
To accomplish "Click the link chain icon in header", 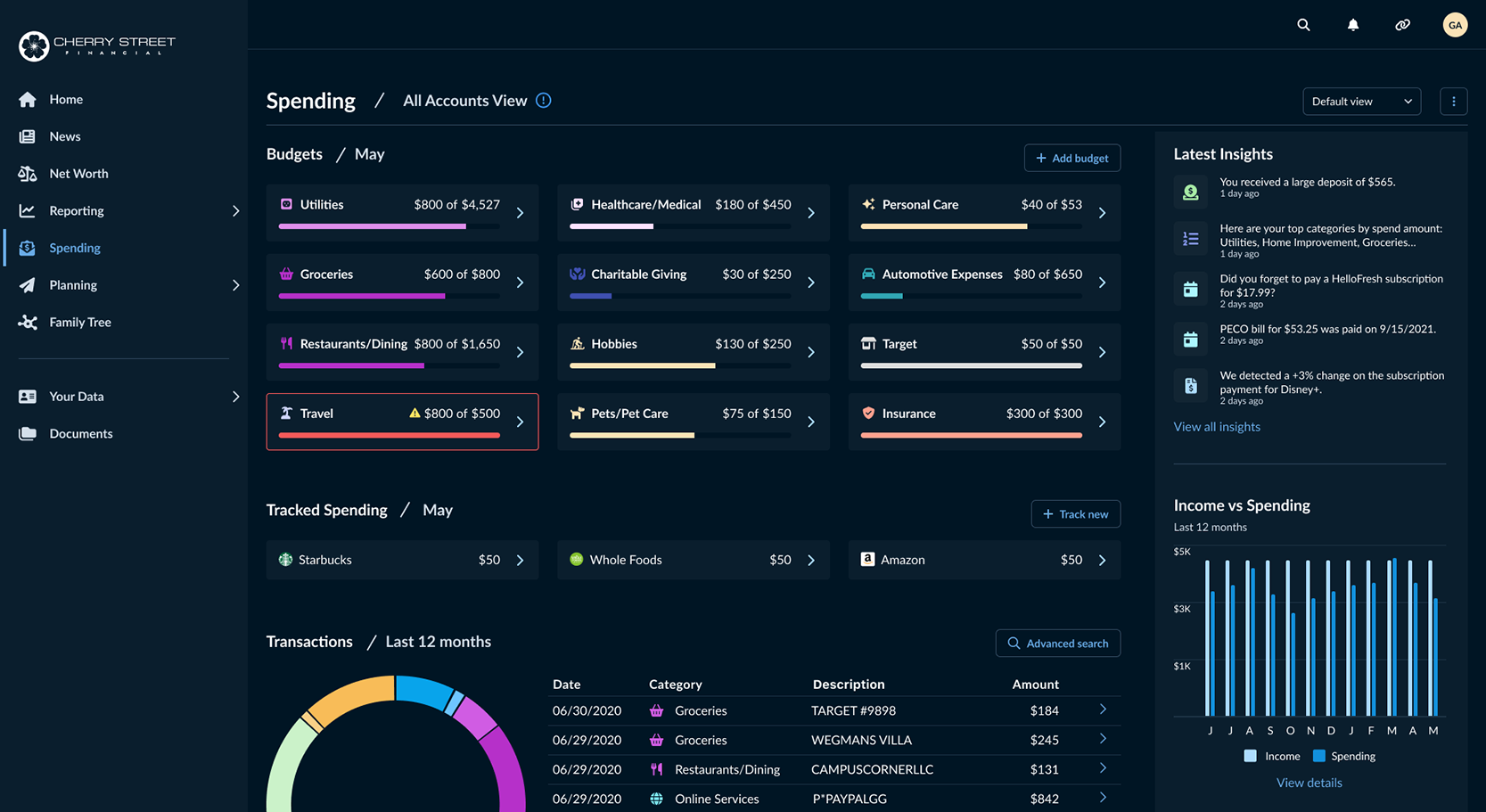I will (1403, 25).
